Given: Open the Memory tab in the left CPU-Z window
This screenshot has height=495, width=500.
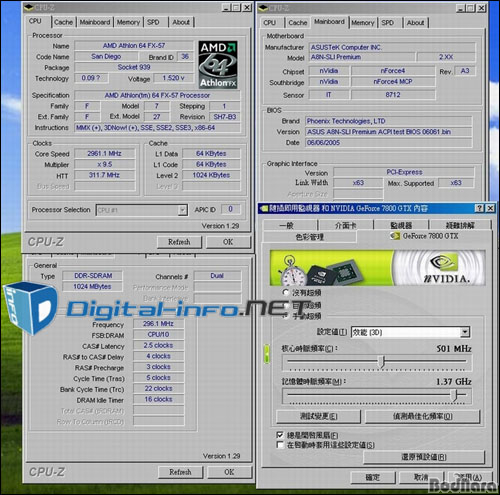Looking at the screenshot, I should pyautogui.click(x=128, y=22).
